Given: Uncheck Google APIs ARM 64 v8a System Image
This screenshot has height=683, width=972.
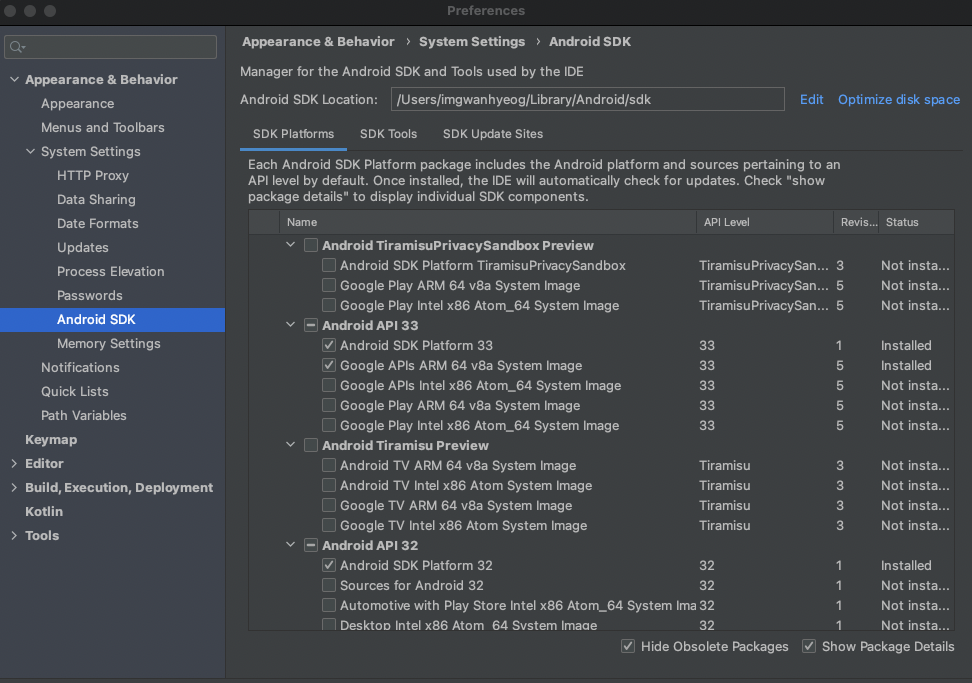Looking at the screenshot, I should [x=329, y=365].
